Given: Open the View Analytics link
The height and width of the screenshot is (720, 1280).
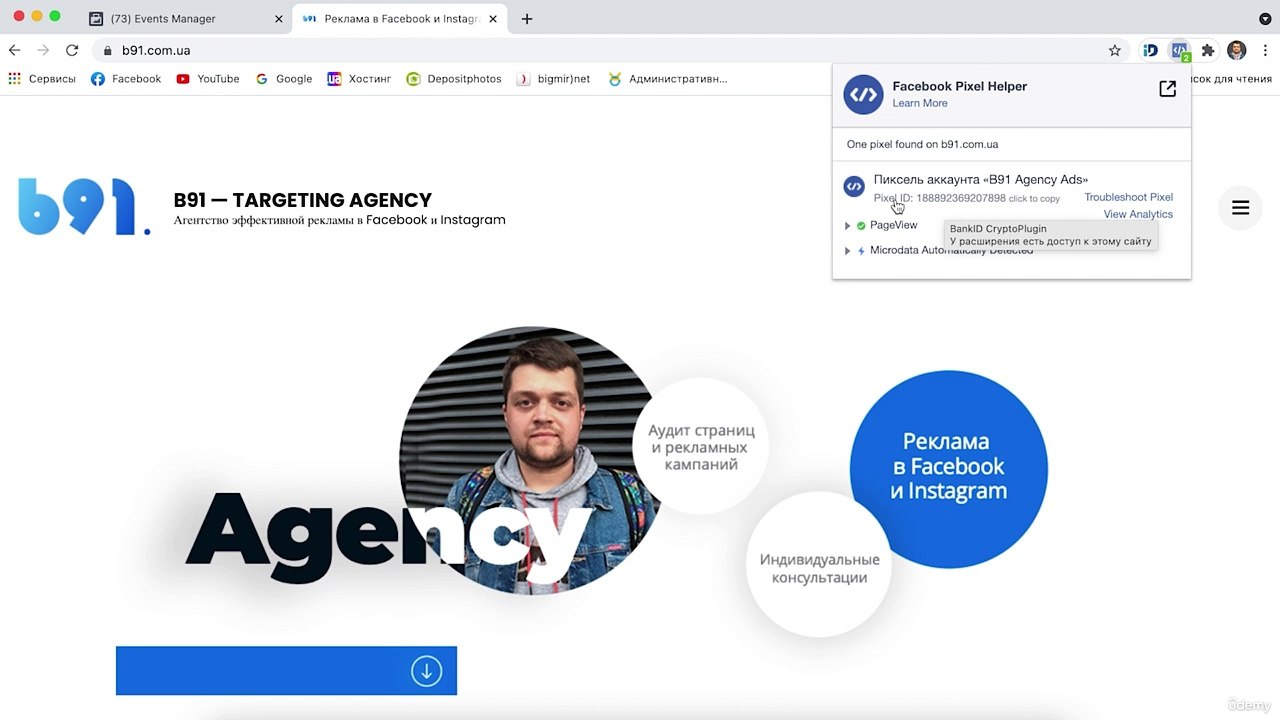Looking at the screenshot, I should pos(1138,214).
